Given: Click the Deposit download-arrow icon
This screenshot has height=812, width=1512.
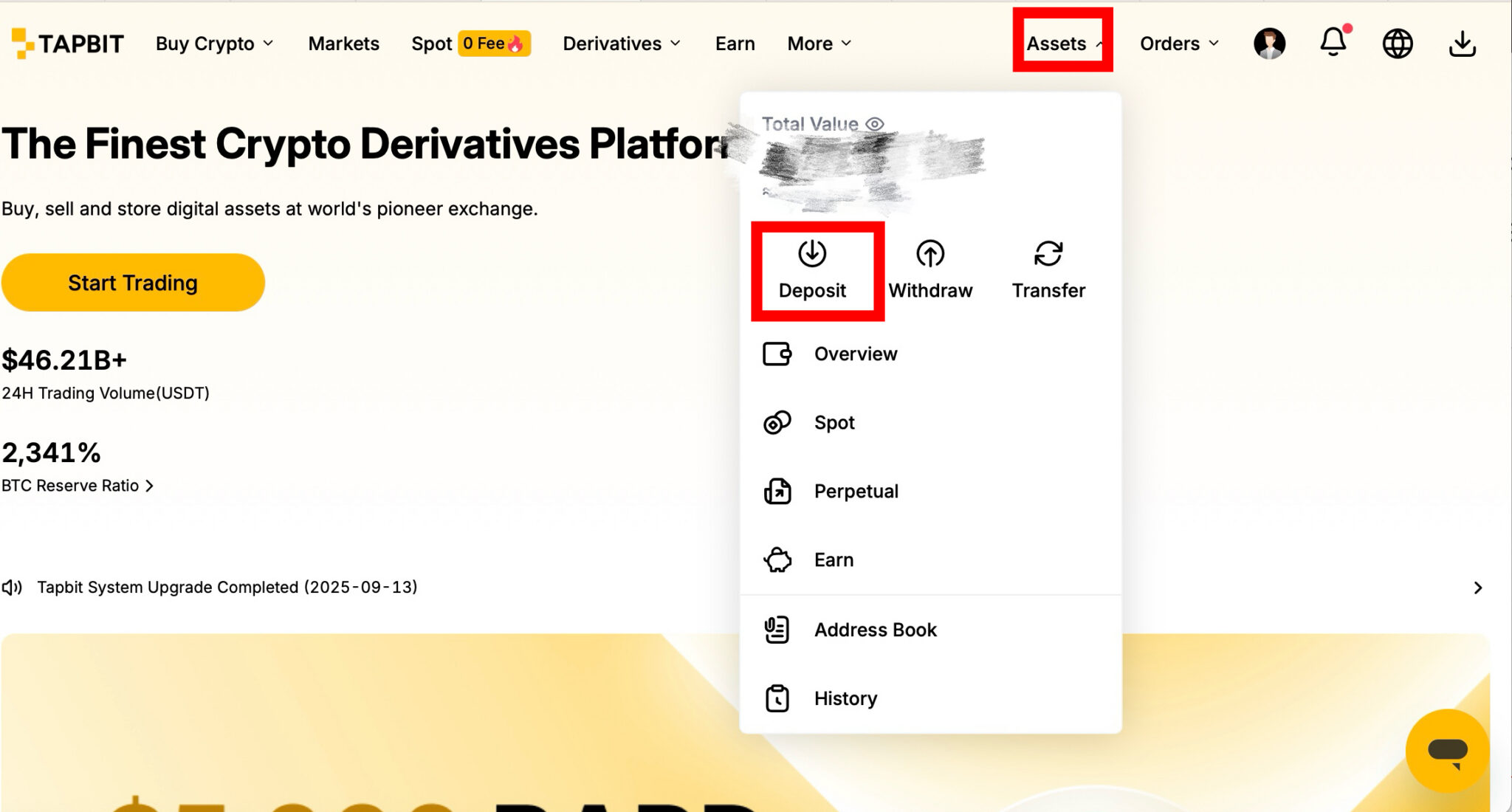Looking at the screenshot, I should pyautogui.click(x=812, y=254).
